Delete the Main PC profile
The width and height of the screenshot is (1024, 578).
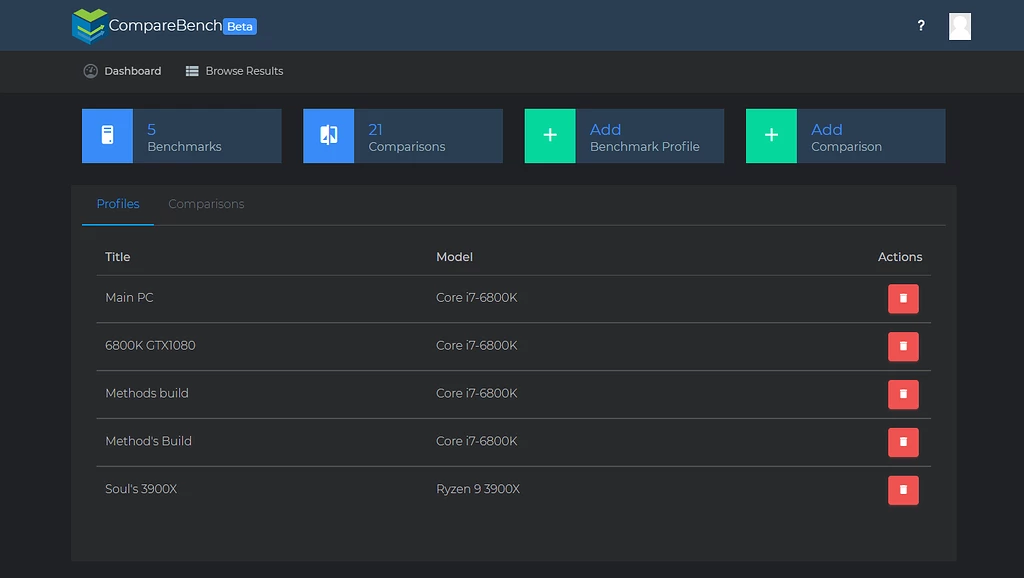point(903,298)
